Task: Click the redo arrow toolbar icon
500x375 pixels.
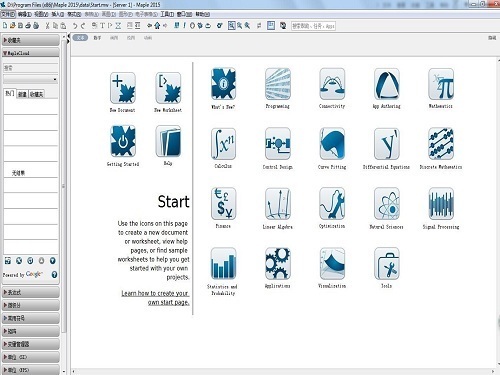Action: [83, 26]
